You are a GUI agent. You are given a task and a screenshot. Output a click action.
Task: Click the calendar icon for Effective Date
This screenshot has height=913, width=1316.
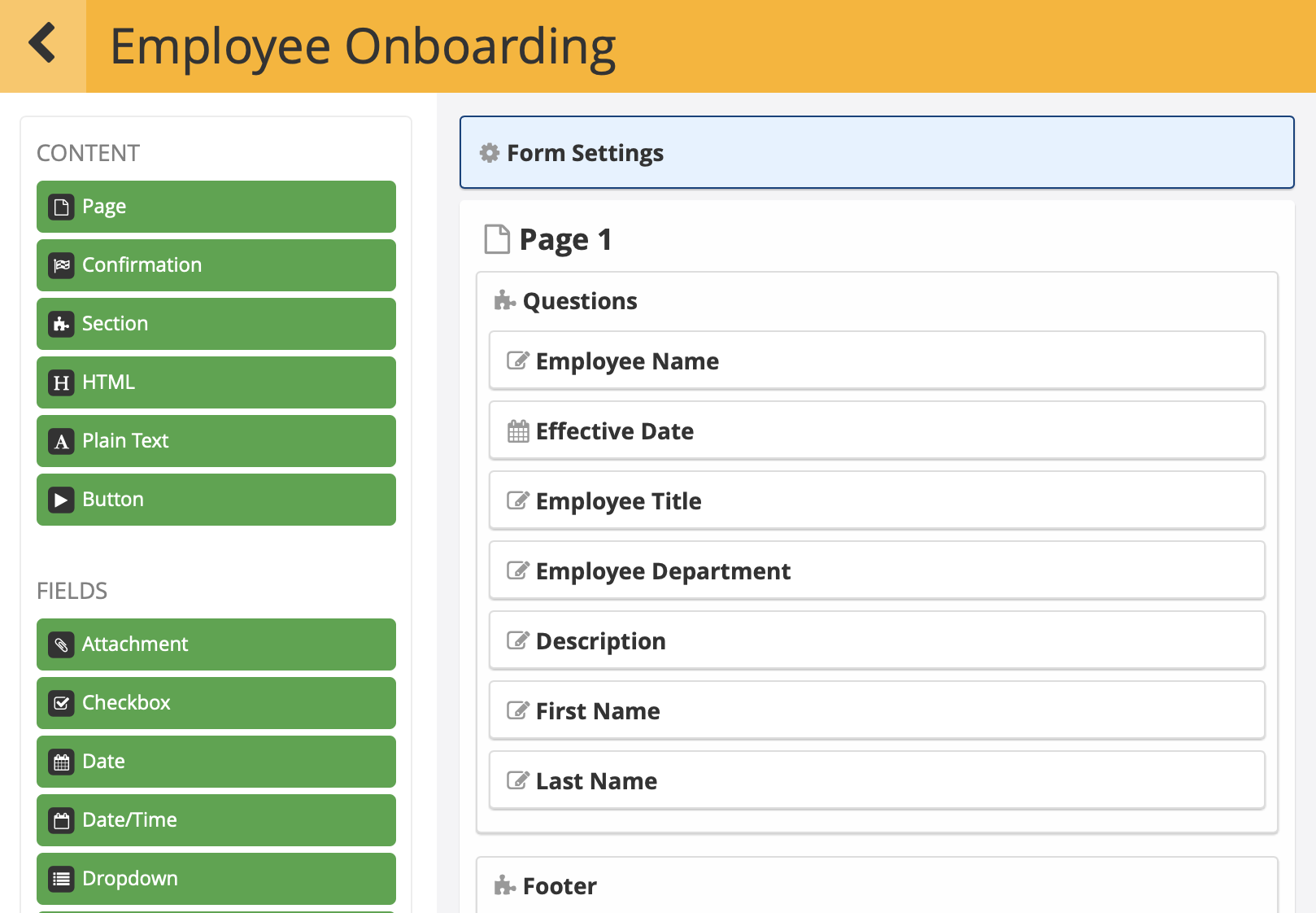pyautogui.click(x=518, y=430)
